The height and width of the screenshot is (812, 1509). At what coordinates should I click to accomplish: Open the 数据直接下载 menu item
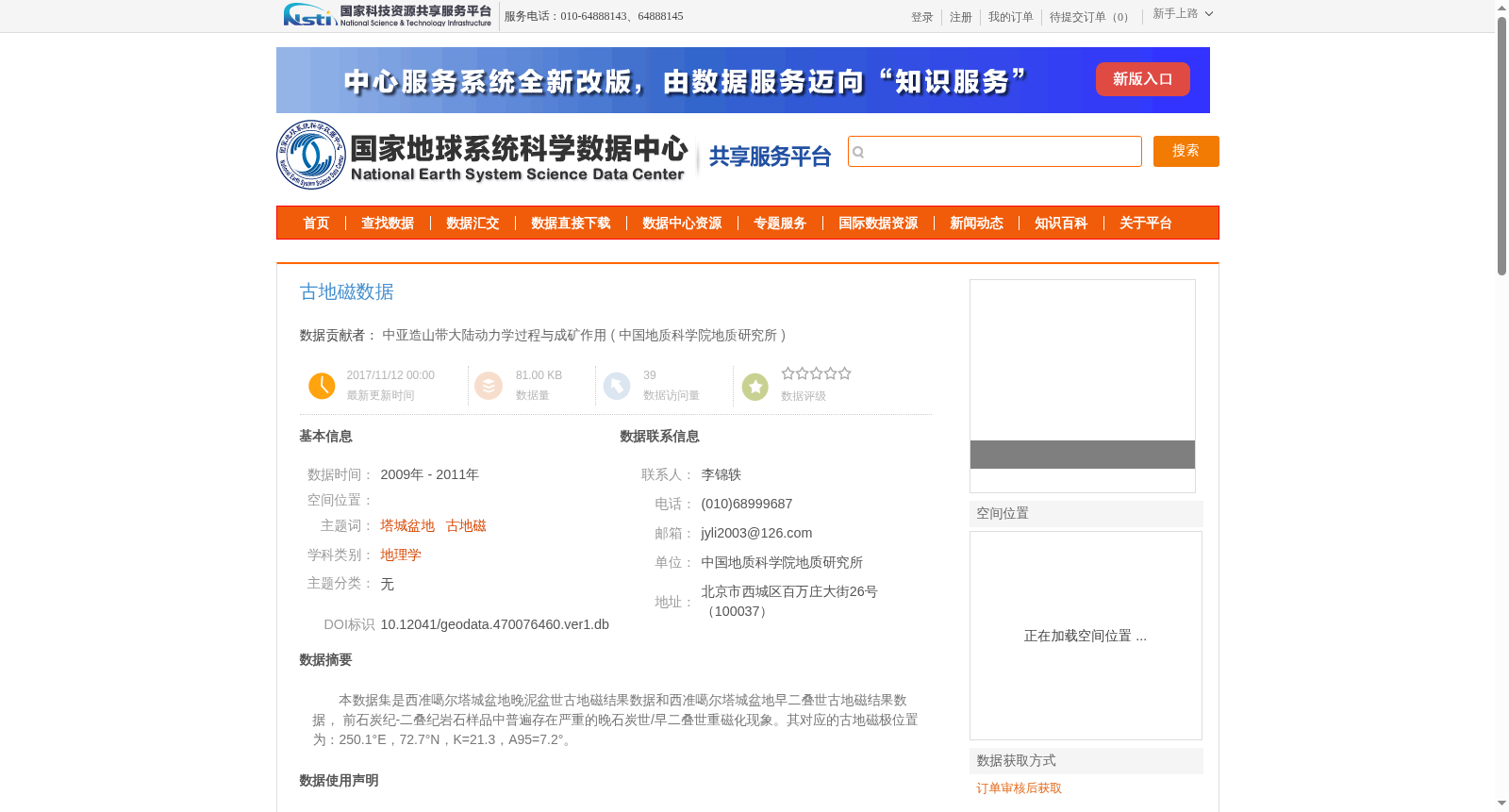point(571,224)
